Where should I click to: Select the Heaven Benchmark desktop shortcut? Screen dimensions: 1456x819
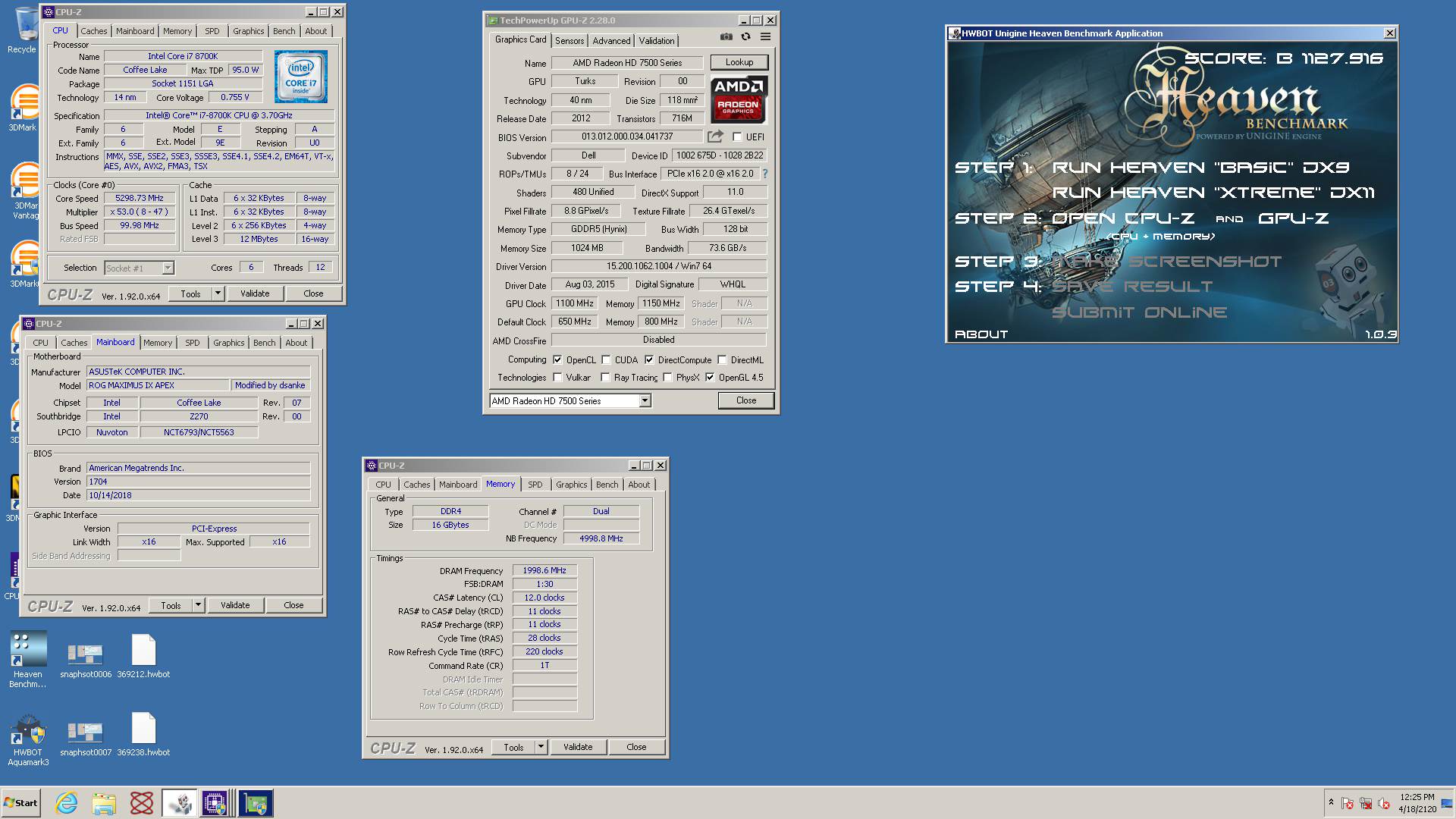click(28, 659)
